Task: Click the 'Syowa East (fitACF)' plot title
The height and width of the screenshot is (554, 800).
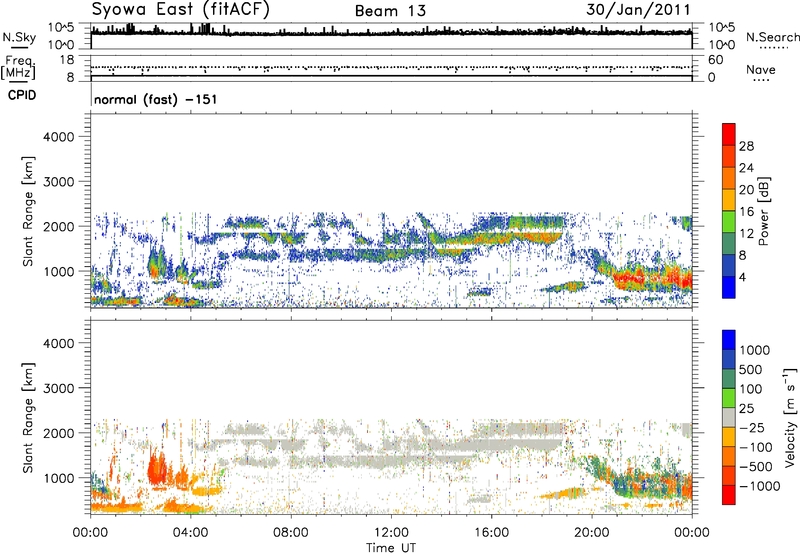Action: pos(180,9)
